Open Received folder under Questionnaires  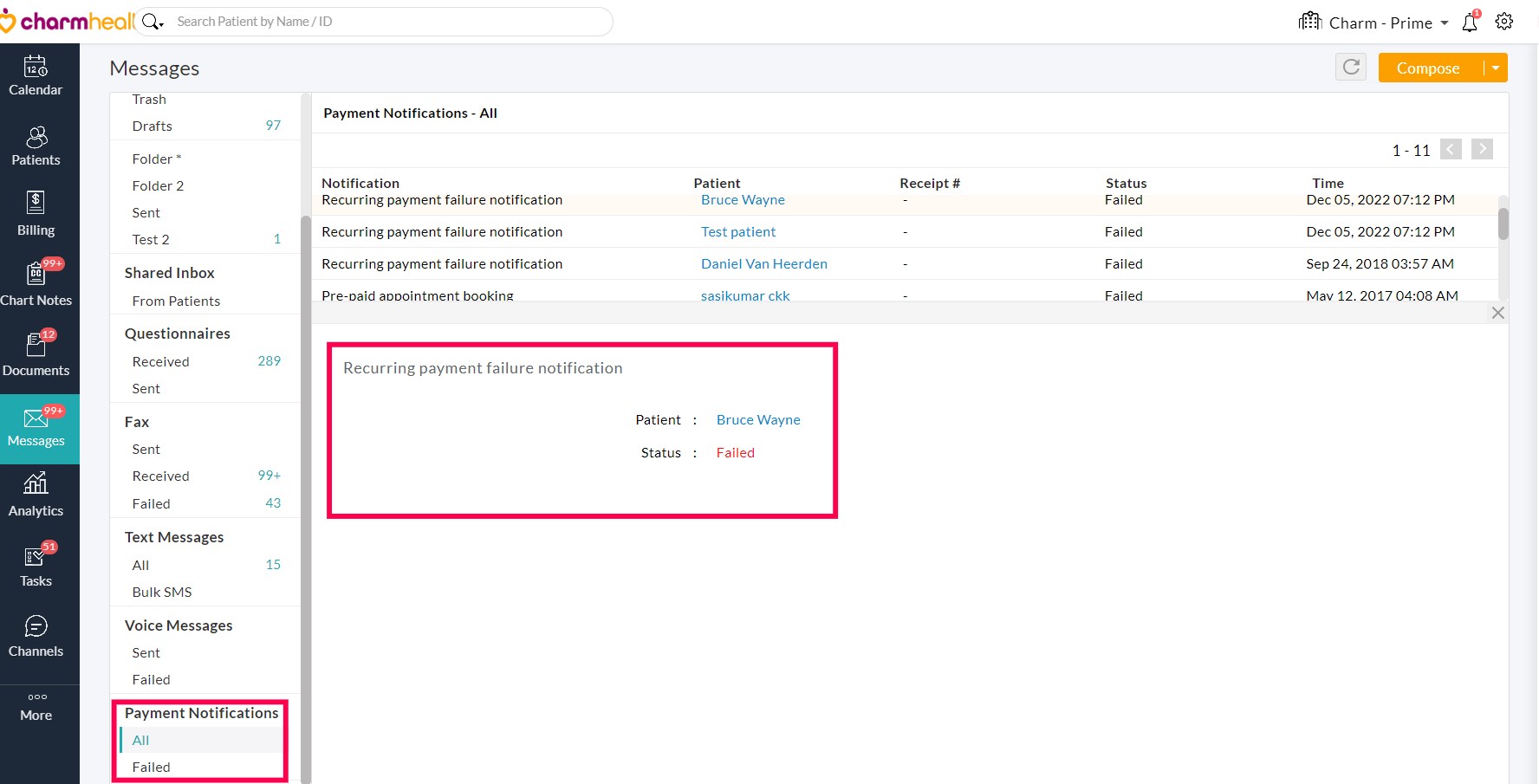pos(161,361)
